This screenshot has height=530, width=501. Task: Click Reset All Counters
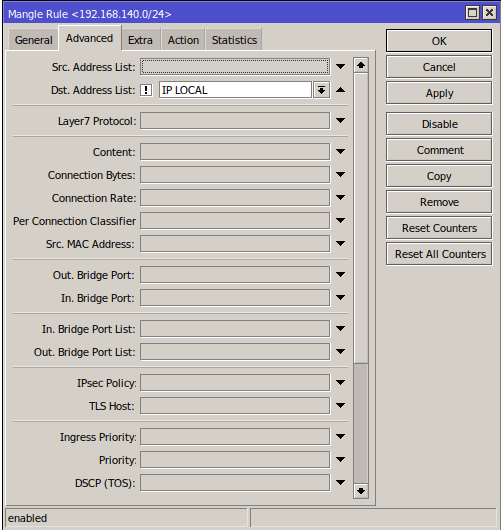(x=439, y=254)
